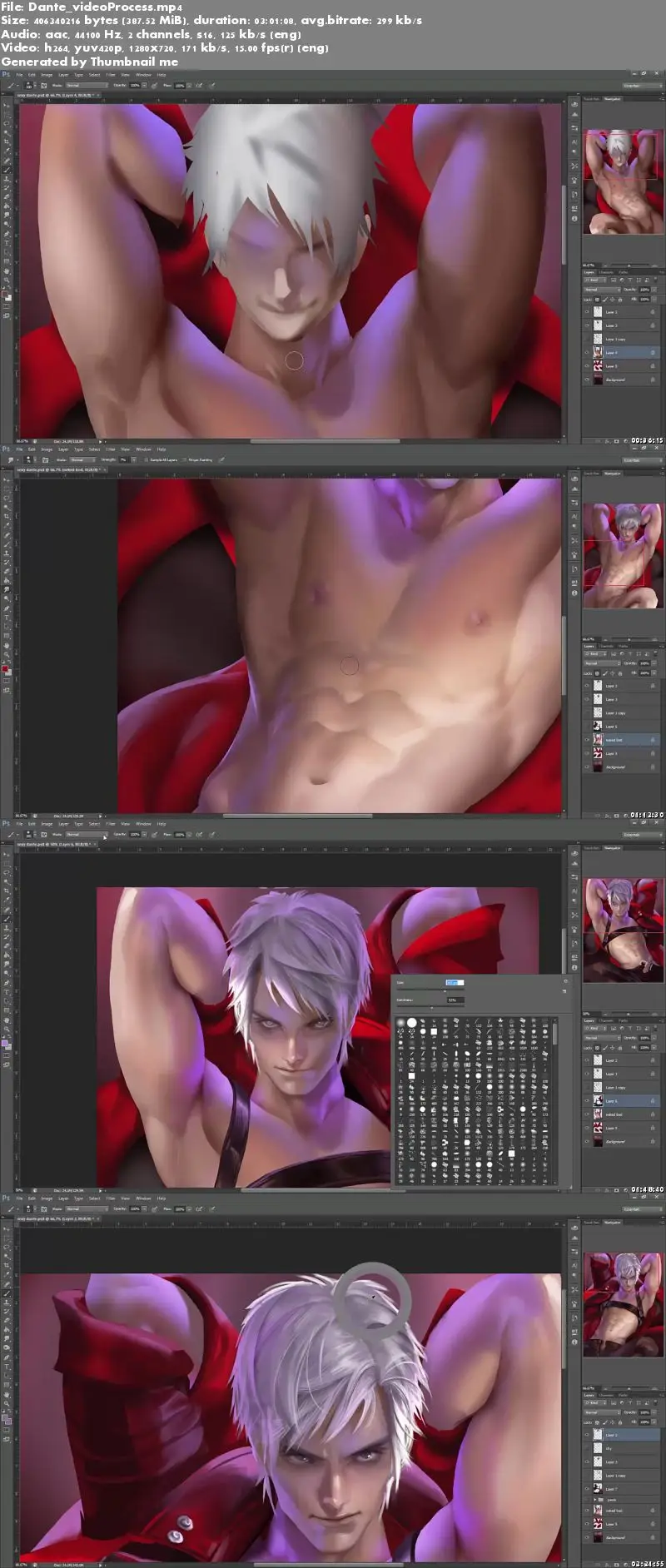The width and height of the screenshot is (666, 1568).
Task: Click the Size field in 01:48:40 brush picker
Action: pos(455,982)
